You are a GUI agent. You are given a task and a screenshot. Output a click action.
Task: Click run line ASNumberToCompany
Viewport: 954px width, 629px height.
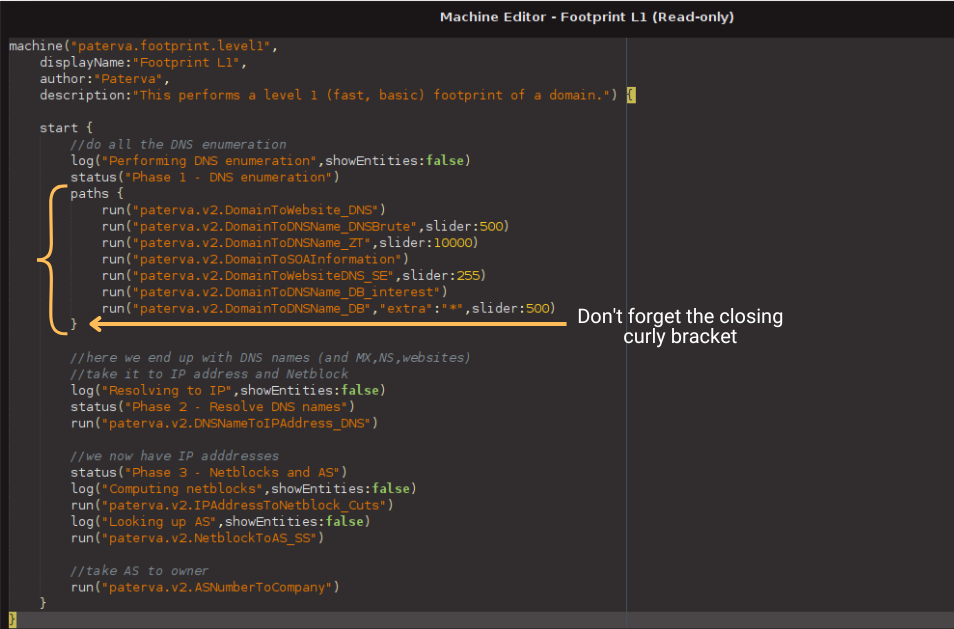pos(205,588)
